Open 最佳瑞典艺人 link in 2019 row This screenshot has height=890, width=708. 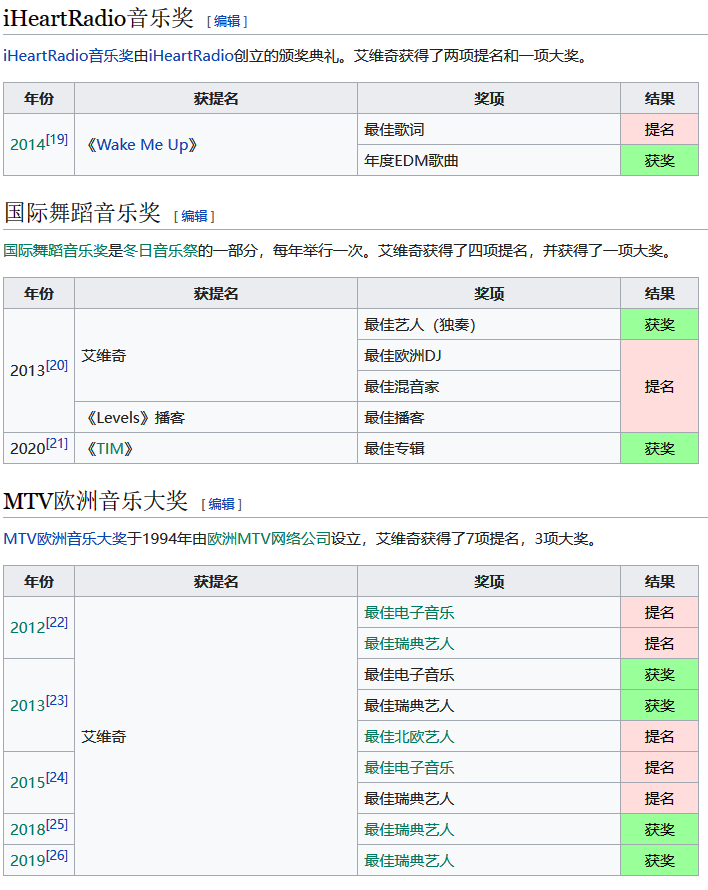pos(409,860)
